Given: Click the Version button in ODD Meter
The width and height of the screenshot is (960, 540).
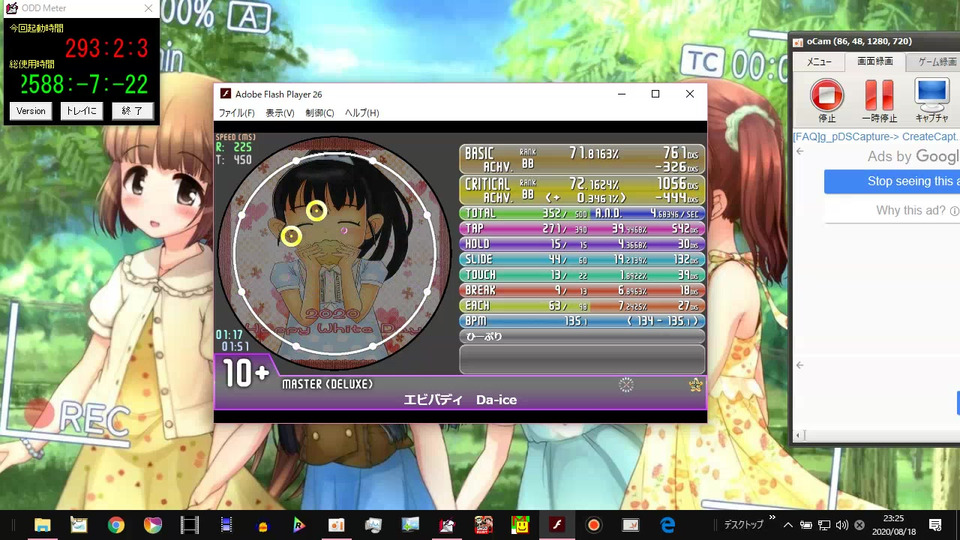Looking at the screenshot, I should coord(31,111).
